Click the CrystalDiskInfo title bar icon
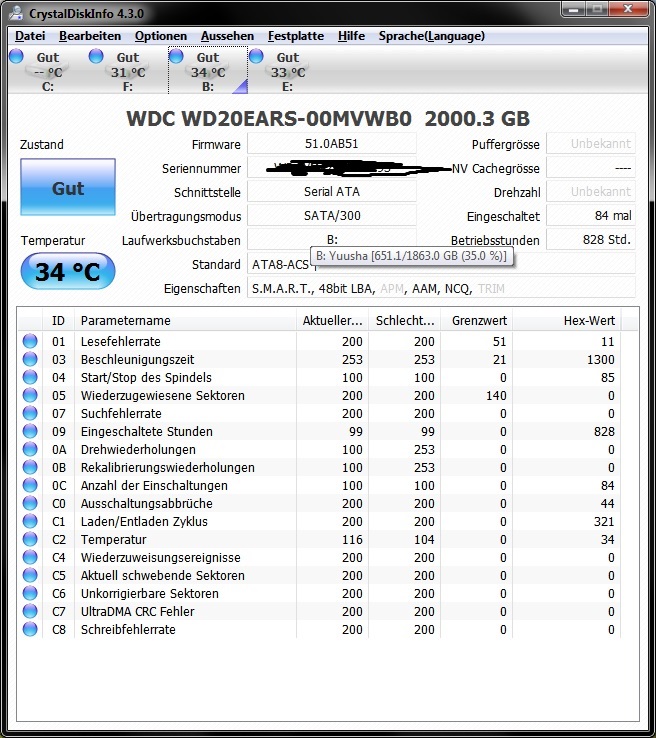 (x=16, y=12)
